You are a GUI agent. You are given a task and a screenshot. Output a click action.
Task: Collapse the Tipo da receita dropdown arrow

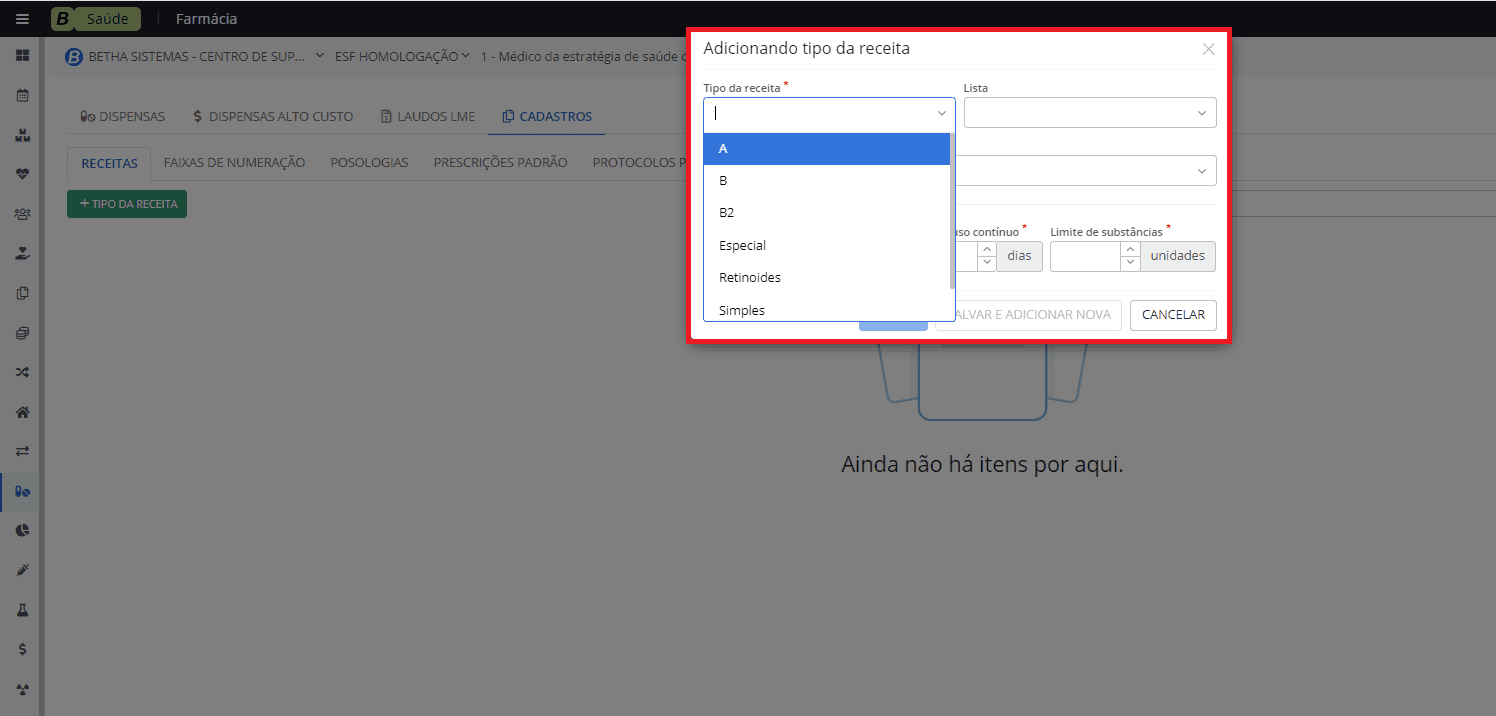click(x=941, y=114)
